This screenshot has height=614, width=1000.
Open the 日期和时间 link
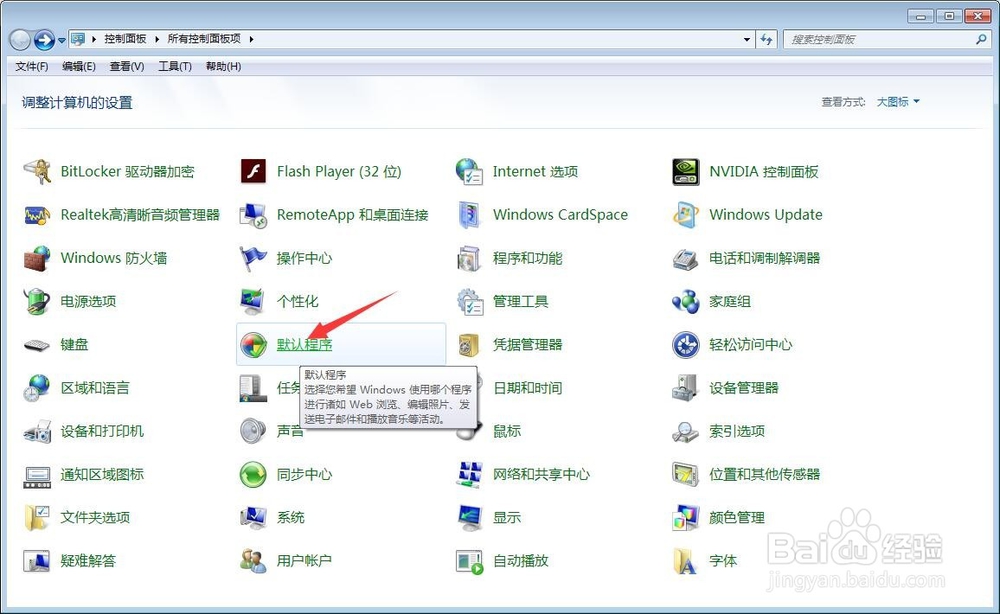tap(527, 388)
